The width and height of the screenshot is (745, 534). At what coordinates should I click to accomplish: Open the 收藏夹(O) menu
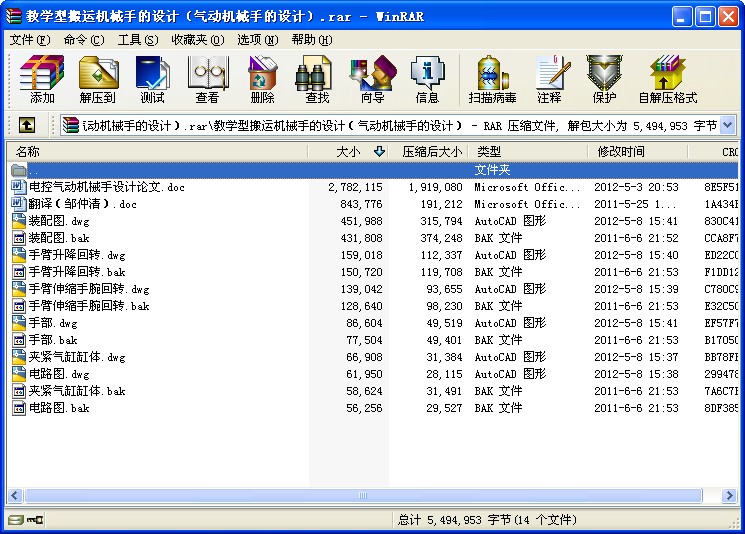(198, 40)
